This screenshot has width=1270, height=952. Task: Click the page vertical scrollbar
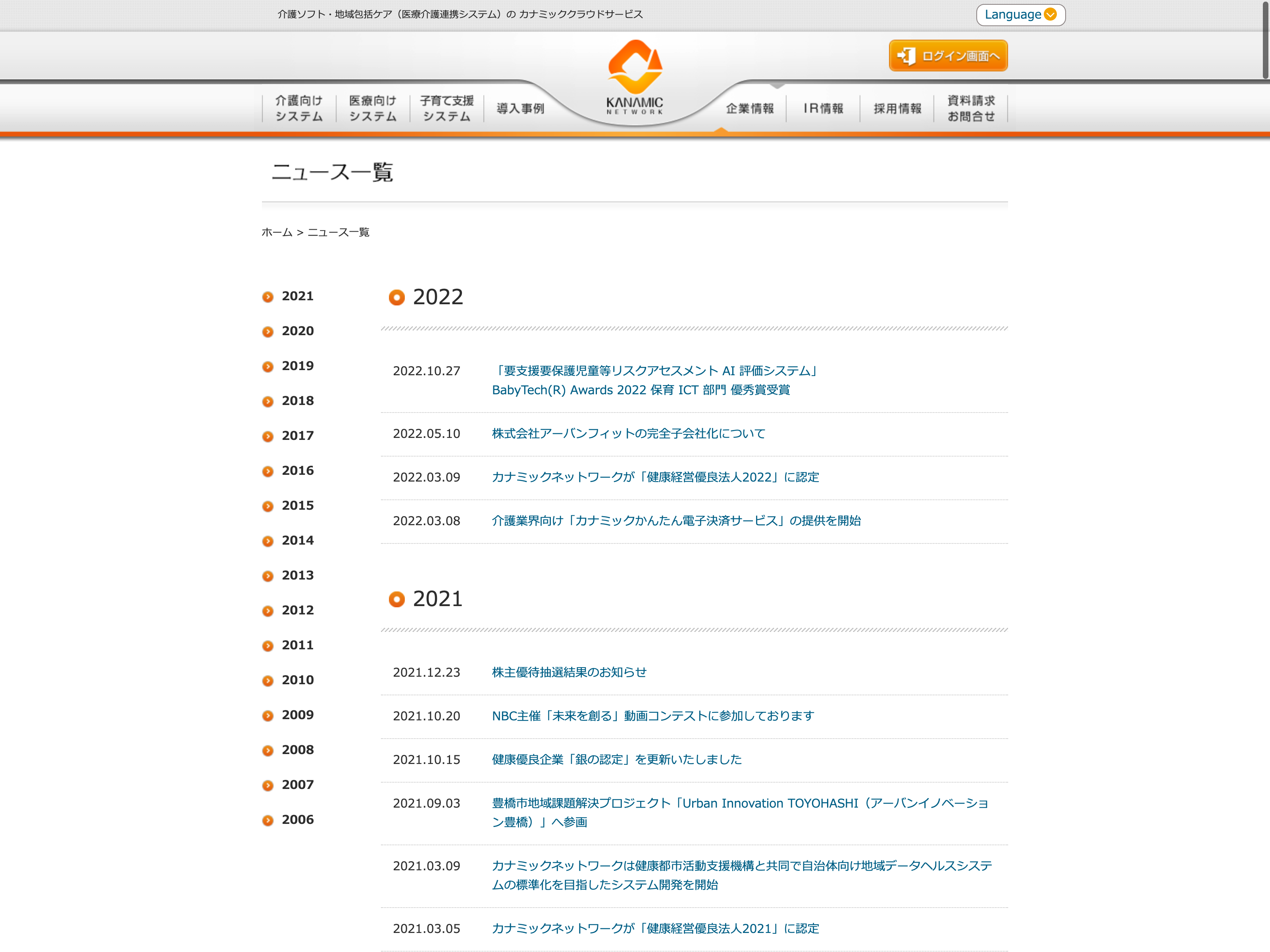pos(1265,40)
